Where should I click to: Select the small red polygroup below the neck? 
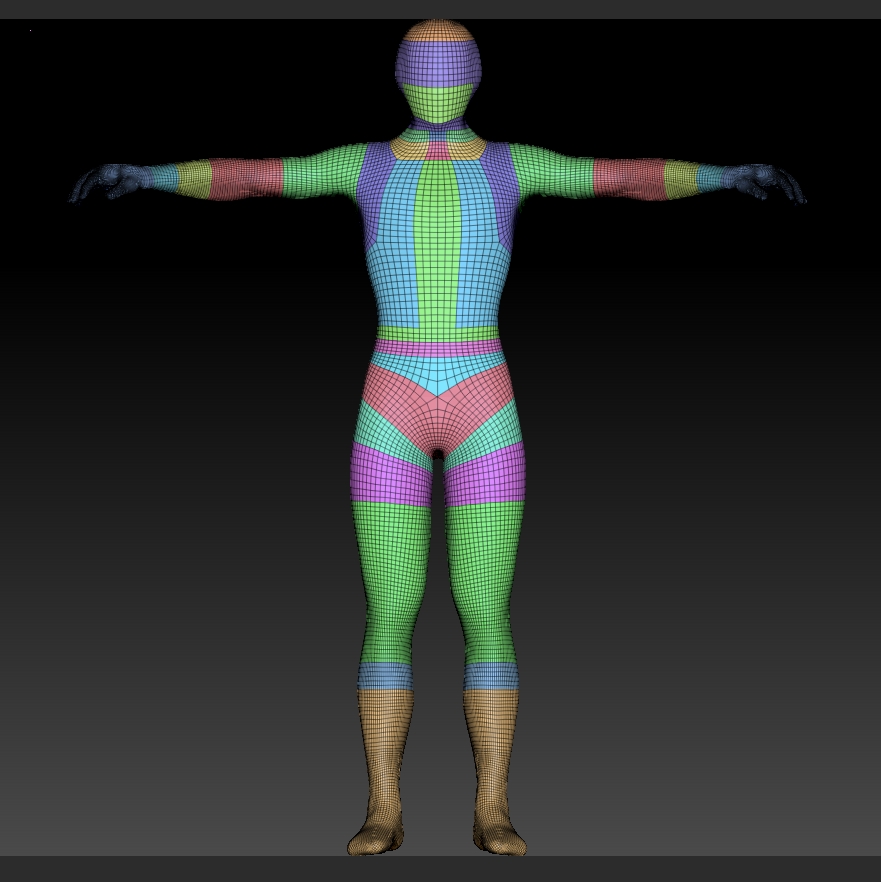437,150
